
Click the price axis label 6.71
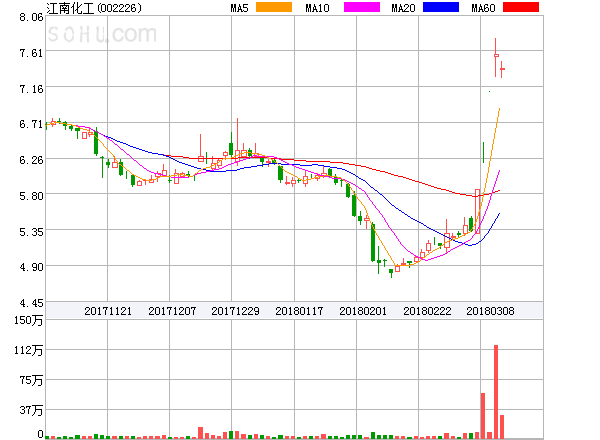click(x=31, y=124)
